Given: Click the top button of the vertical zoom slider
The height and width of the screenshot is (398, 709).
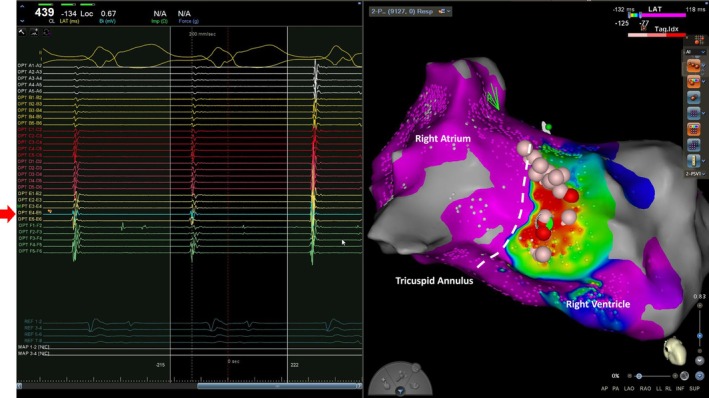Looking at the screenshot, I should (x=700, y=306).
